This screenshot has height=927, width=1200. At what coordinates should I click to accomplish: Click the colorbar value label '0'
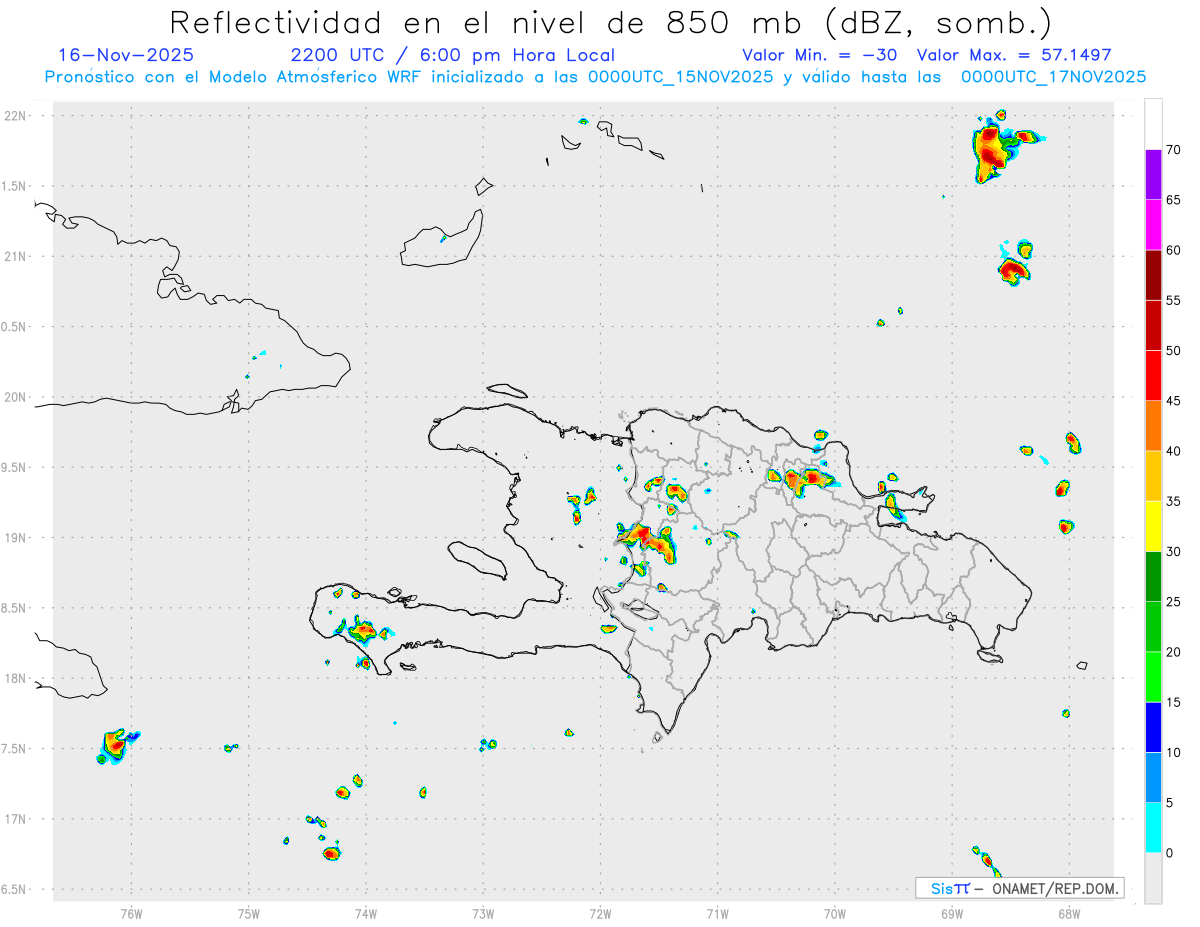[1170, 853]
